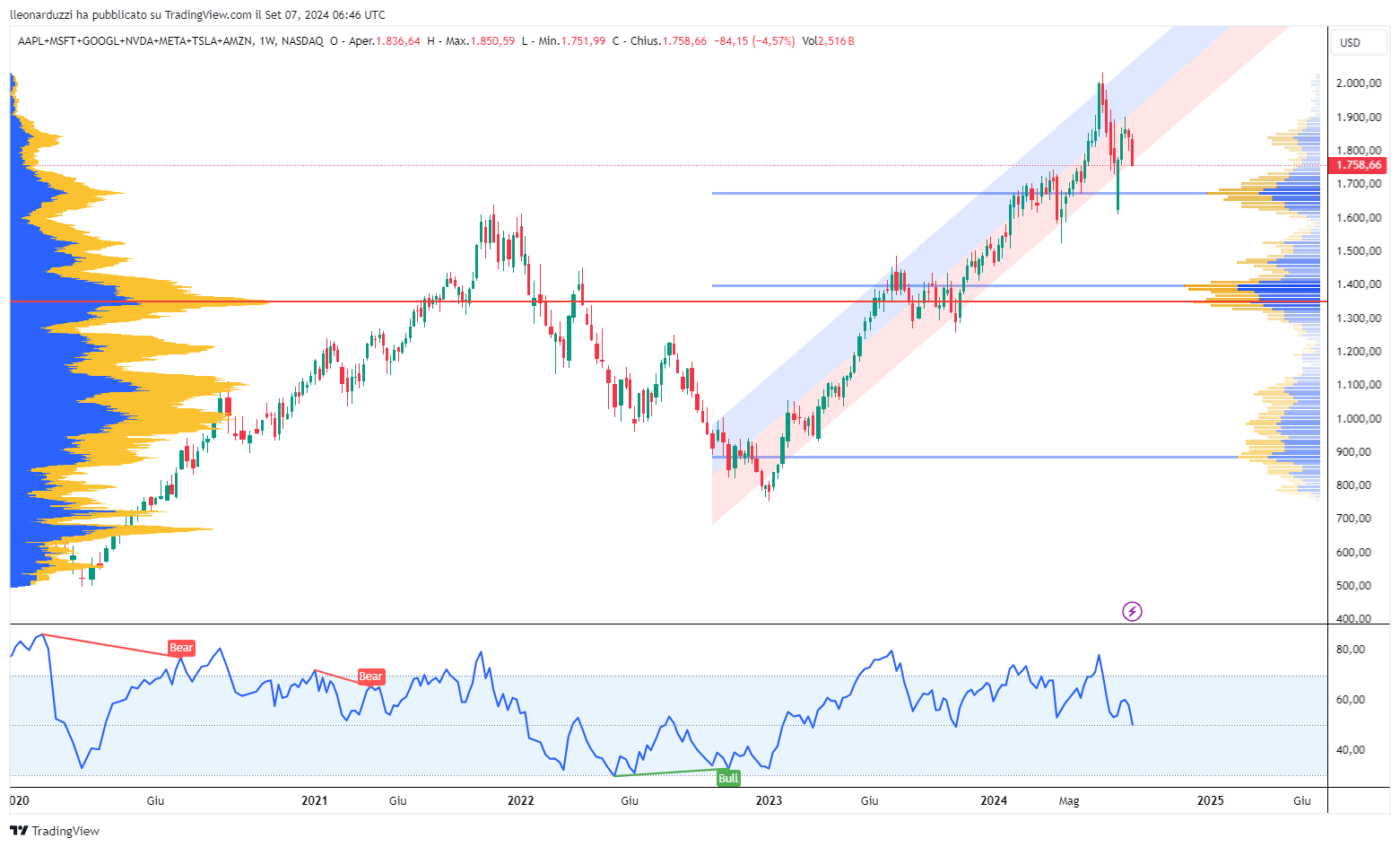Click the green Bull divergence label
Image resolution: width=1400 pixels, height=847 pixels.
point(728,778)
